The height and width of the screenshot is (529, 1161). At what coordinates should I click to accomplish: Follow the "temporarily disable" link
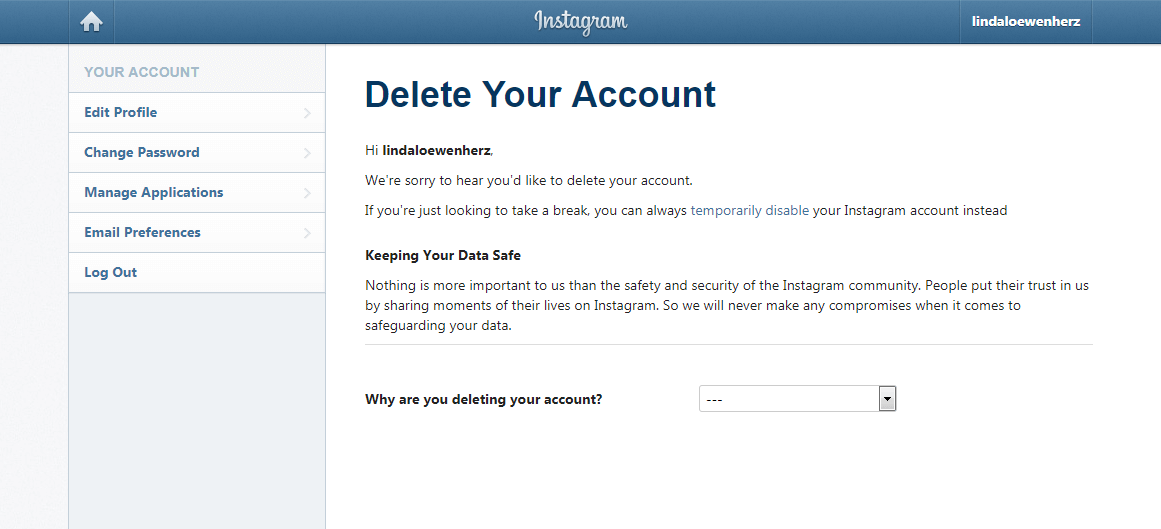(x=749, y=211)
